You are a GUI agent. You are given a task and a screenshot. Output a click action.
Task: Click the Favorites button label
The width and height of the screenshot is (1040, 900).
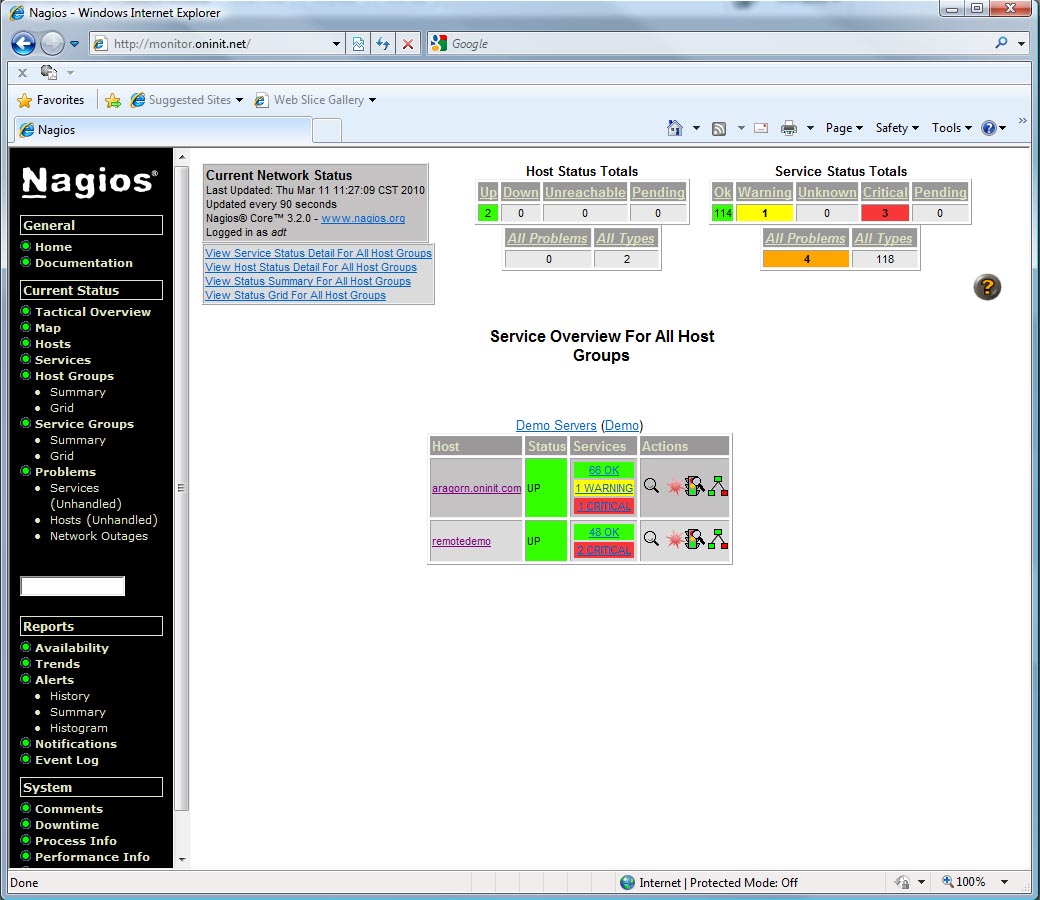[60, 100]
